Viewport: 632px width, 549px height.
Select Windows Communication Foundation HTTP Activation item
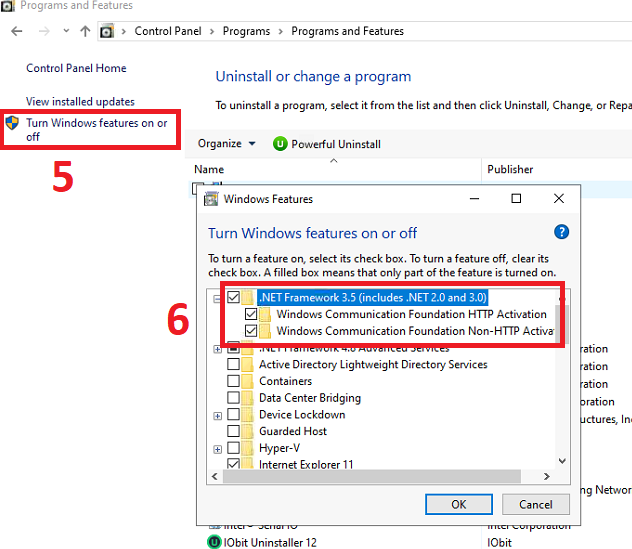[411, 314]
